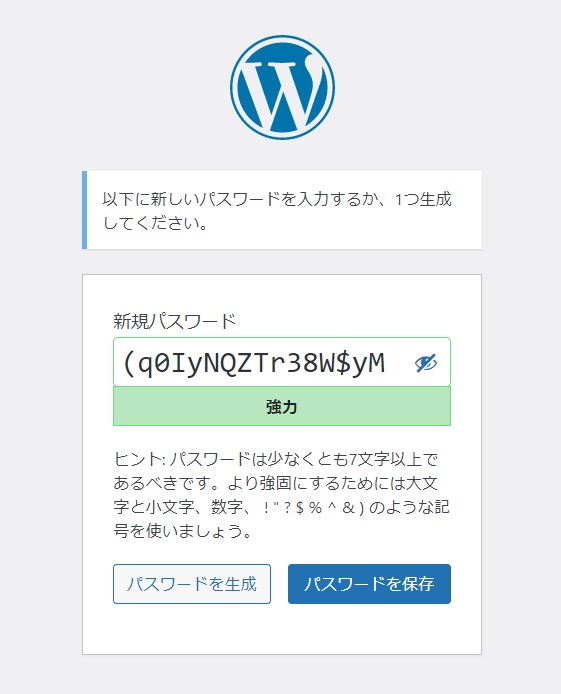Click the パスワードを保存 button

pos(369,584)
